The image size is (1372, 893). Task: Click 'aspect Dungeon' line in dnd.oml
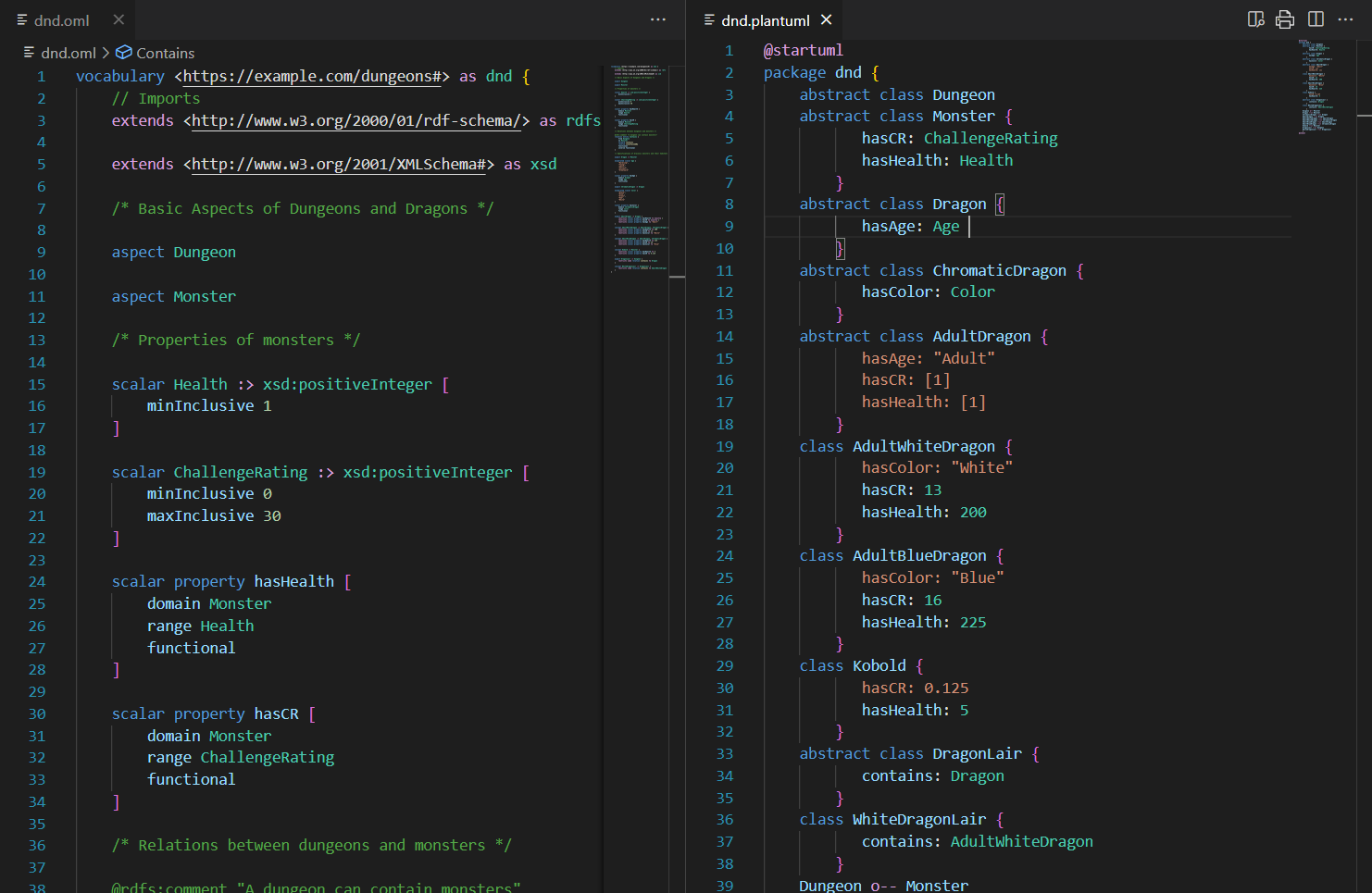pos(174,252)
